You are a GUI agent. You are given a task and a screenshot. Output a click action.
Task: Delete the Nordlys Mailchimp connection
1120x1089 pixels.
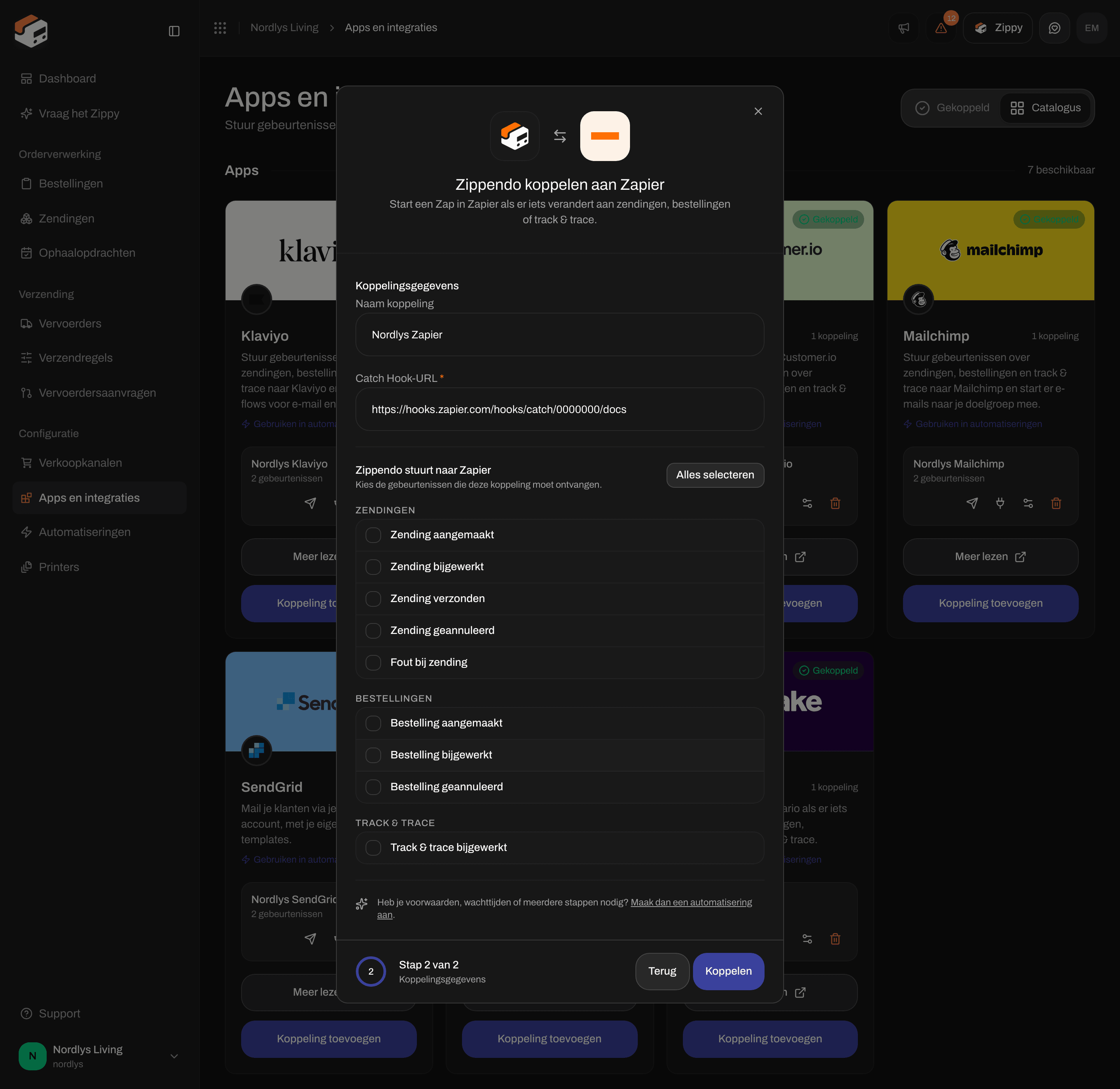pos(1056,503)
